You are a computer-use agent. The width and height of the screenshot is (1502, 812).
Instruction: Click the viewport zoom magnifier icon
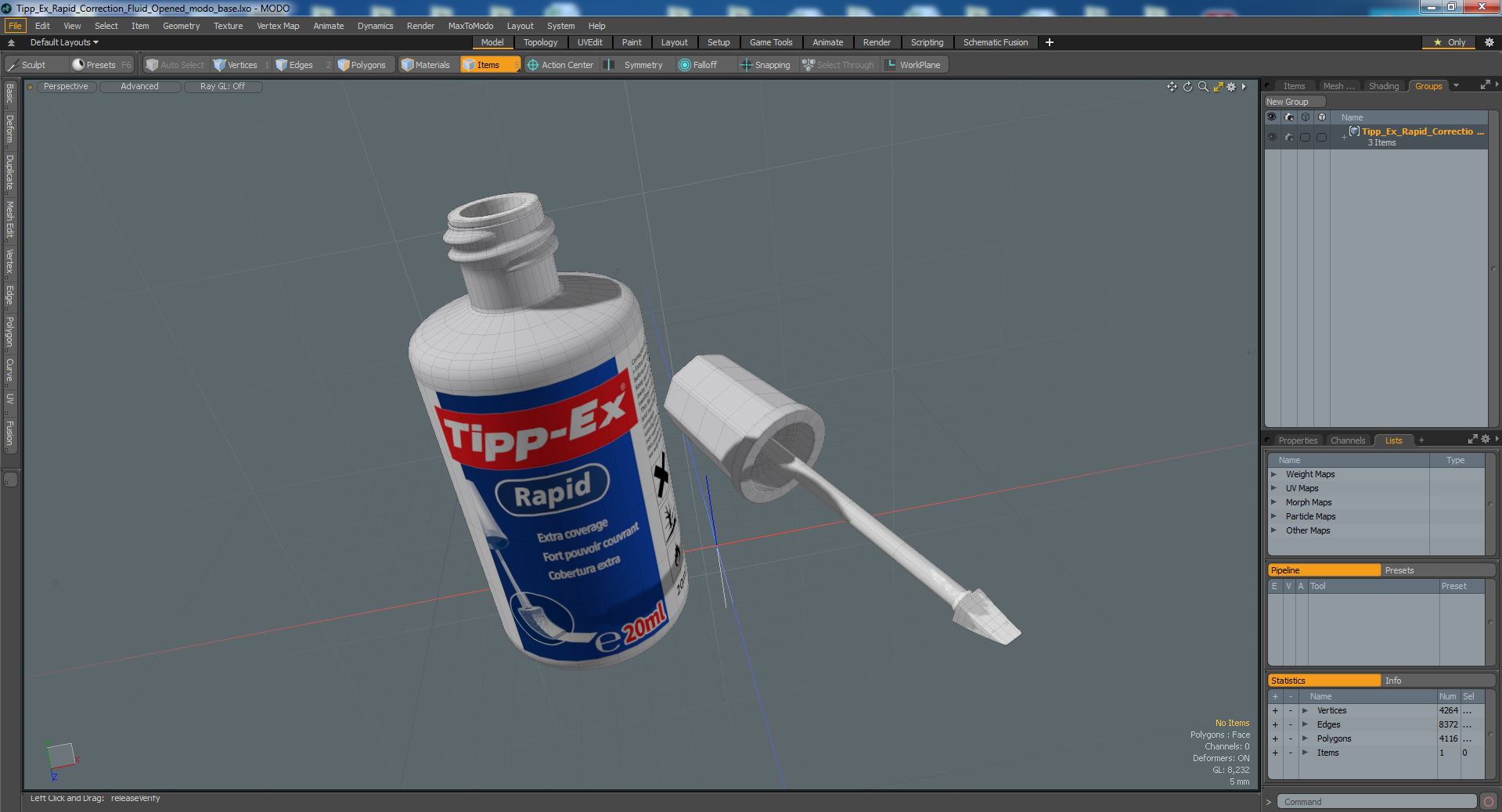click(1203, 87)
